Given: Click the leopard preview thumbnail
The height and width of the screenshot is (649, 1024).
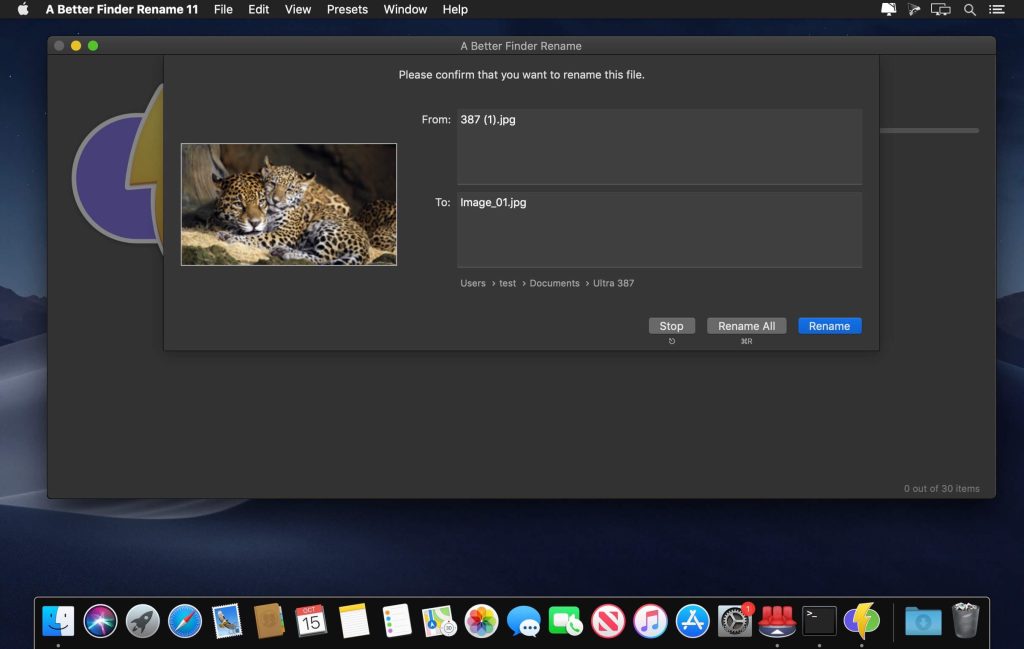Looking at the screenshot, I should click(x=289, y=205).
